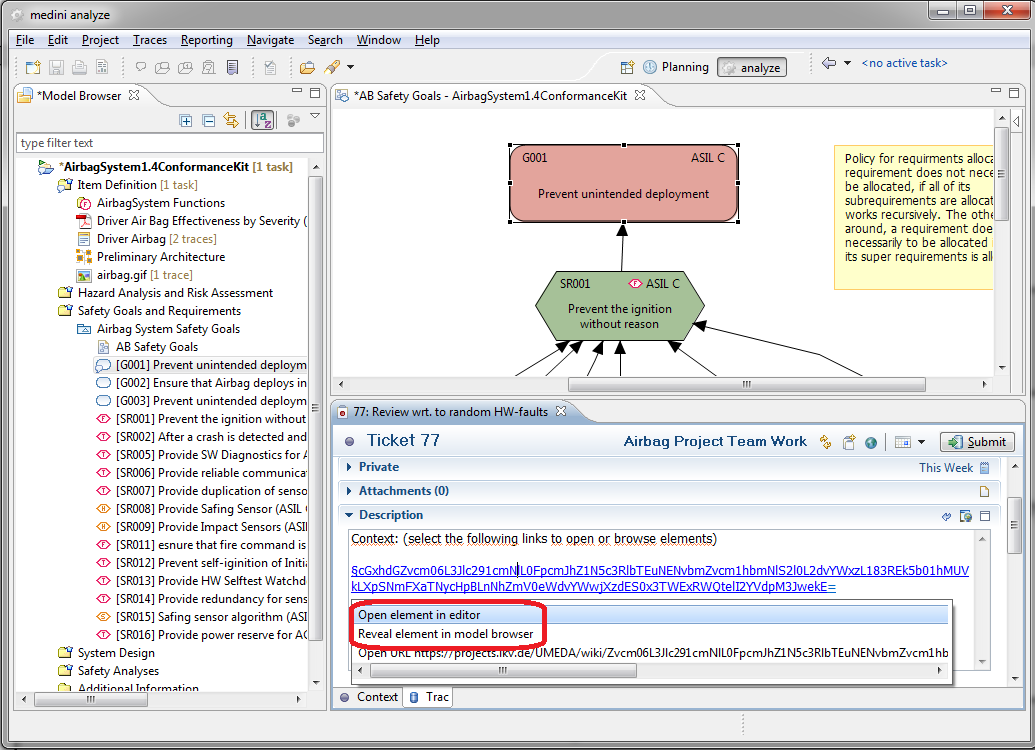Click synchronize icon next to Airbag Project Team Work
Viewport: 1035px width, 750px height.
[x=826, y=442]
